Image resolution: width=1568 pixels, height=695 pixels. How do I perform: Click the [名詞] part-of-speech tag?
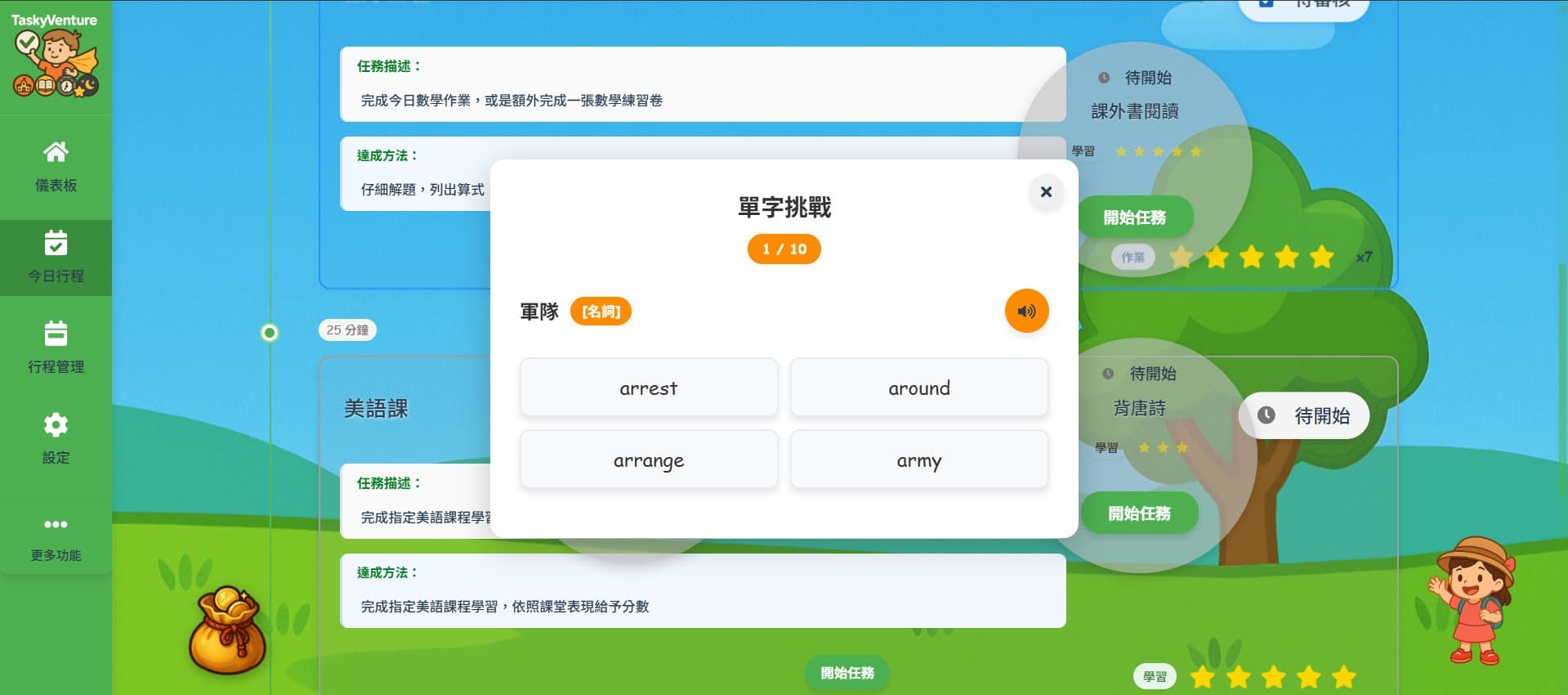[601, 312]
